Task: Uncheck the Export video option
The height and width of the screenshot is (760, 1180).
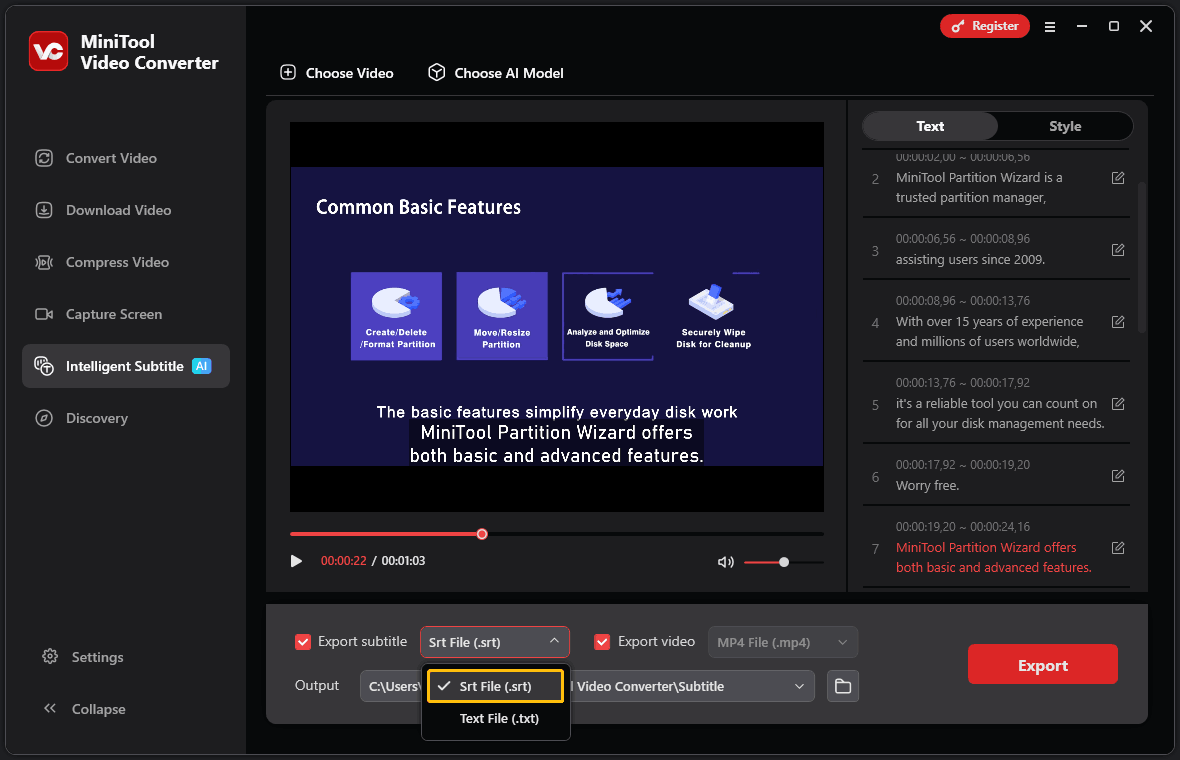Action: pyautogui.click(x=601, y=641)
